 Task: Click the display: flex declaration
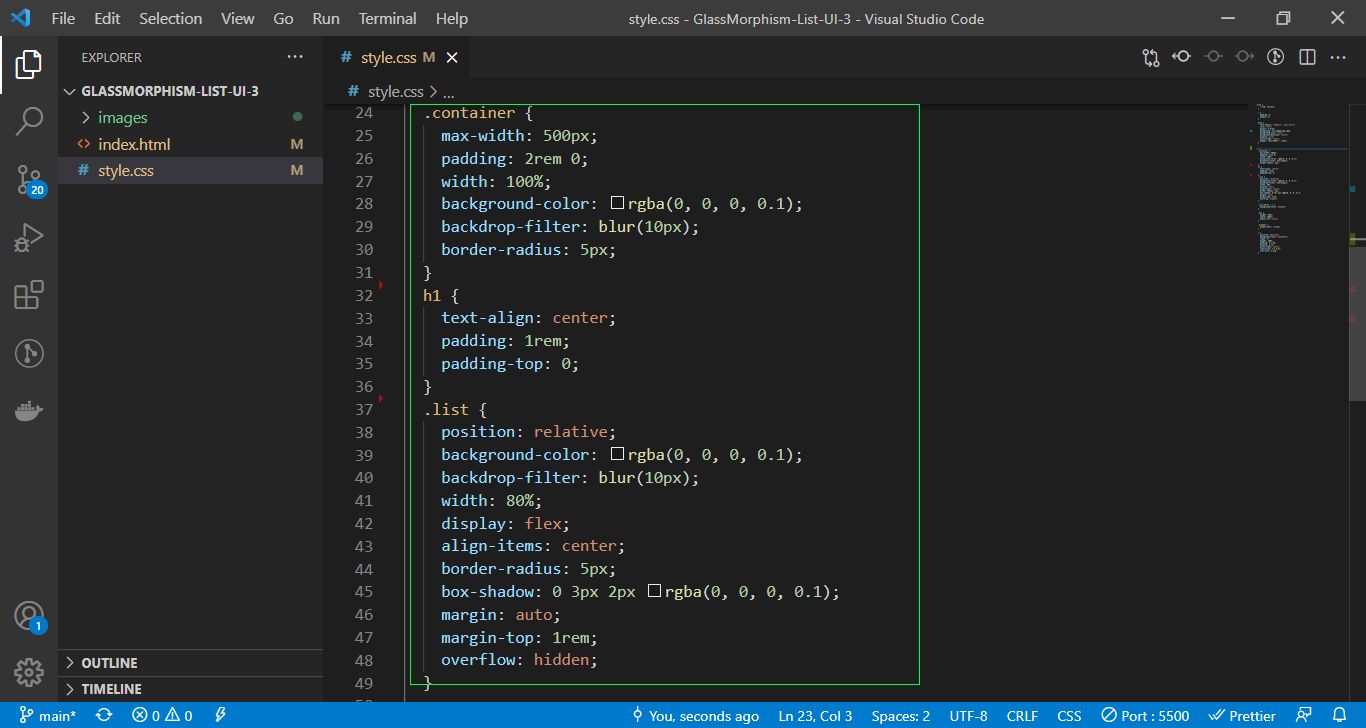pyautogui.click(x=505, y=523)
